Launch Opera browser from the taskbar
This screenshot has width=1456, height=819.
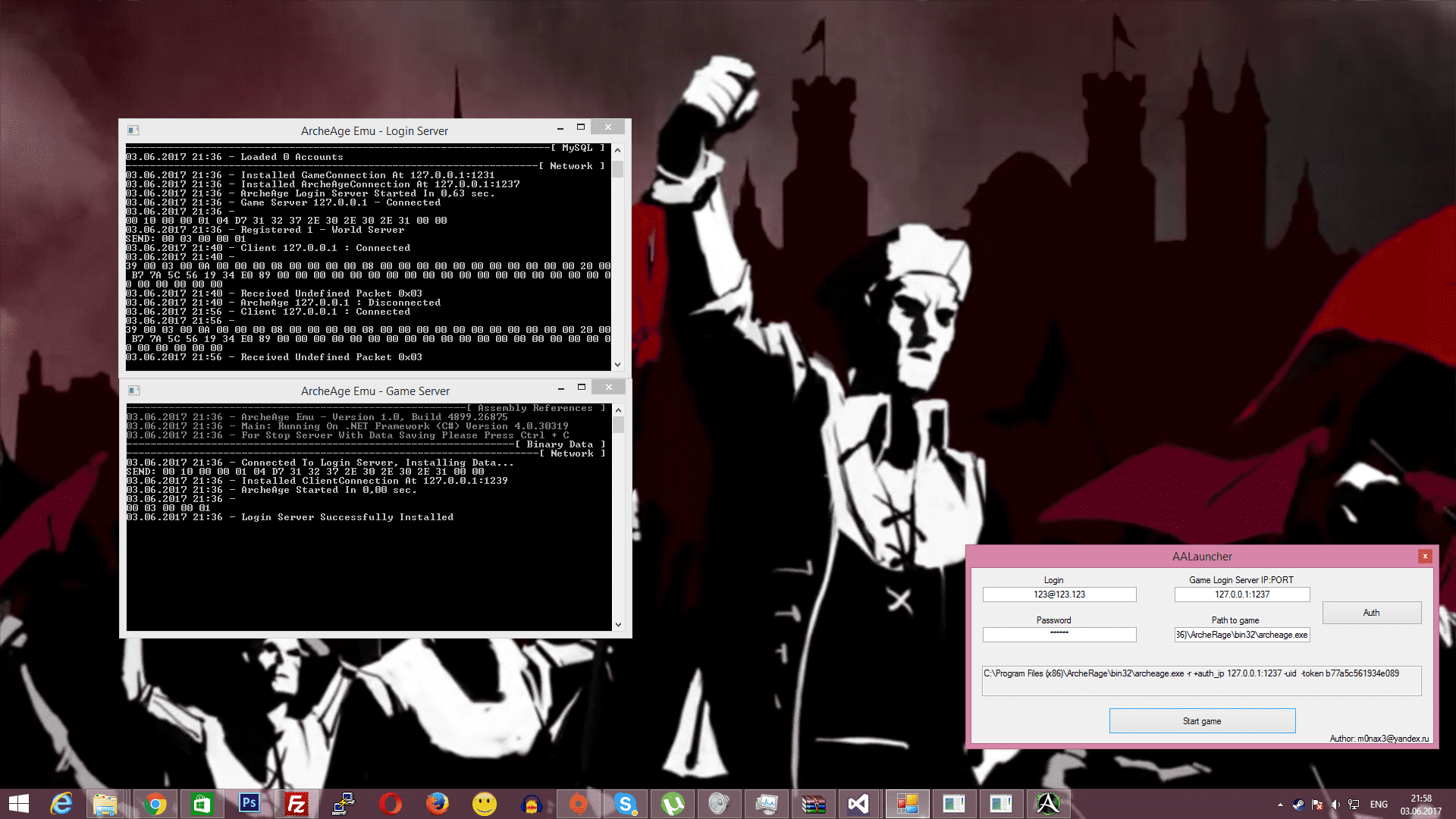[x=391, y=804]
